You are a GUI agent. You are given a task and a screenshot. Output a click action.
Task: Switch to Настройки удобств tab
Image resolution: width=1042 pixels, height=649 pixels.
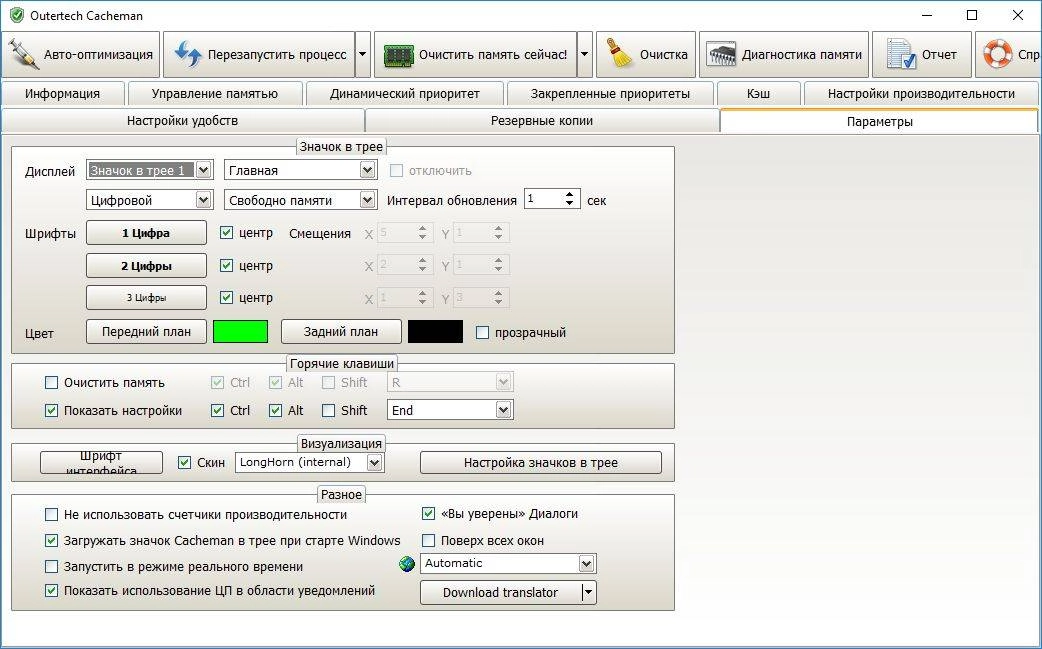click(x=182, y=121)
